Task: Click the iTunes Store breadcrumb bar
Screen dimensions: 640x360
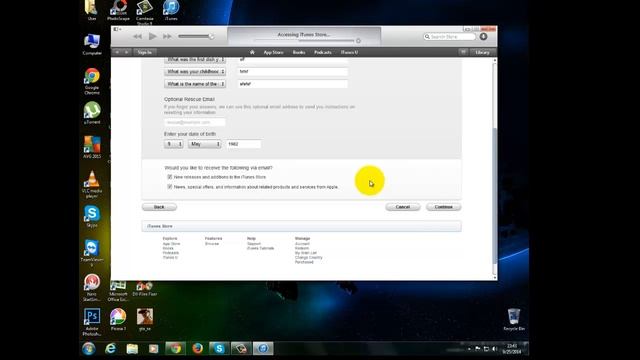Action: click(302, 226)
